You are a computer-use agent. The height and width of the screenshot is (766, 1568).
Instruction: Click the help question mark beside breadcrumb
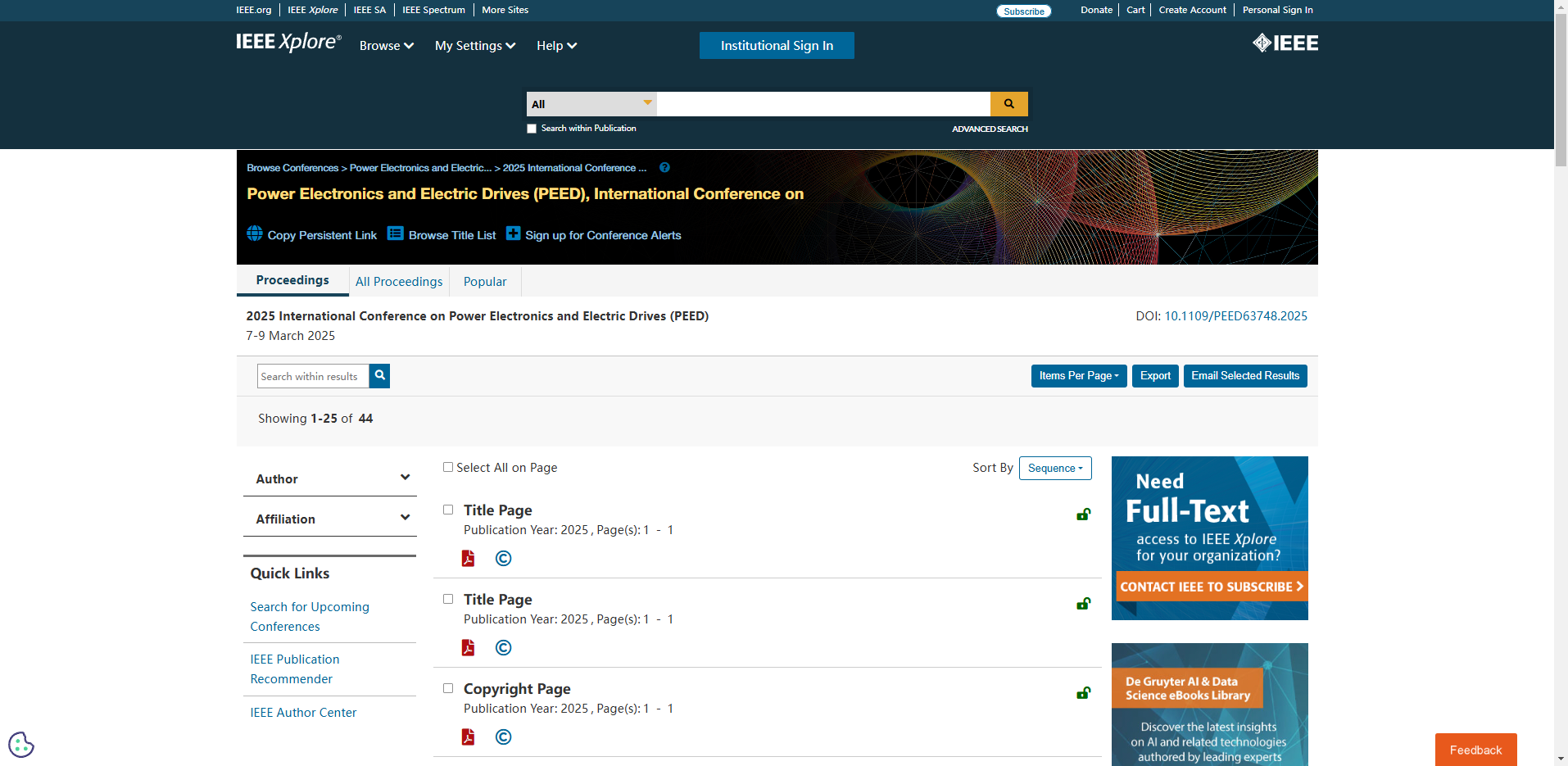tap(664, 168)
